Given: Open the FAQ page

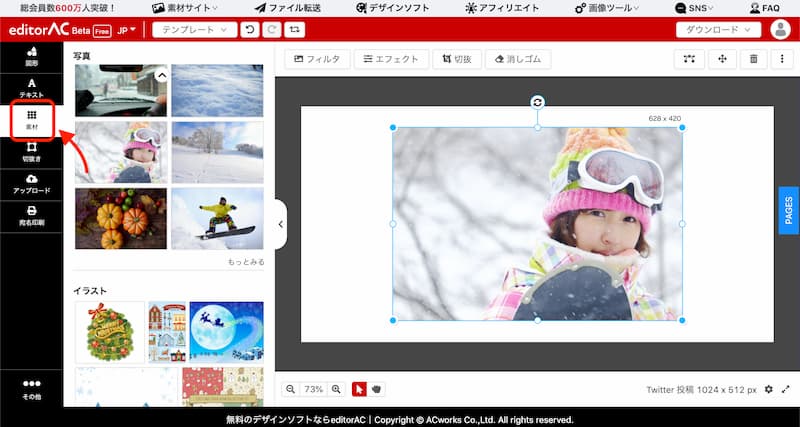Looking at the screenshot, I should 764,8.
